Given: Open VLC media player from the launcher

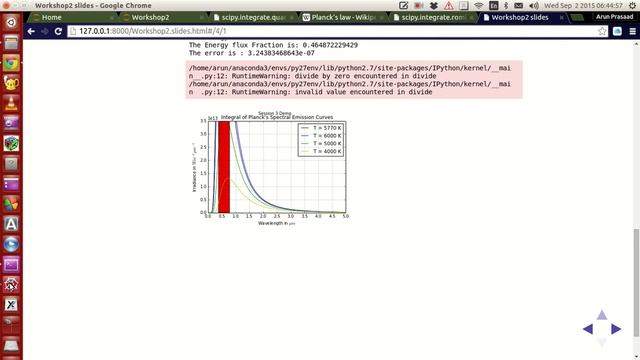Looking at the screenshot, I should pos(11,104).
